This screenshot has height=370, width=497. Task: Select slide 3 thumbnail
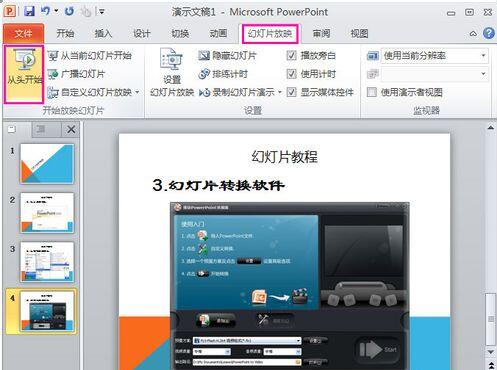coord(47,262)
